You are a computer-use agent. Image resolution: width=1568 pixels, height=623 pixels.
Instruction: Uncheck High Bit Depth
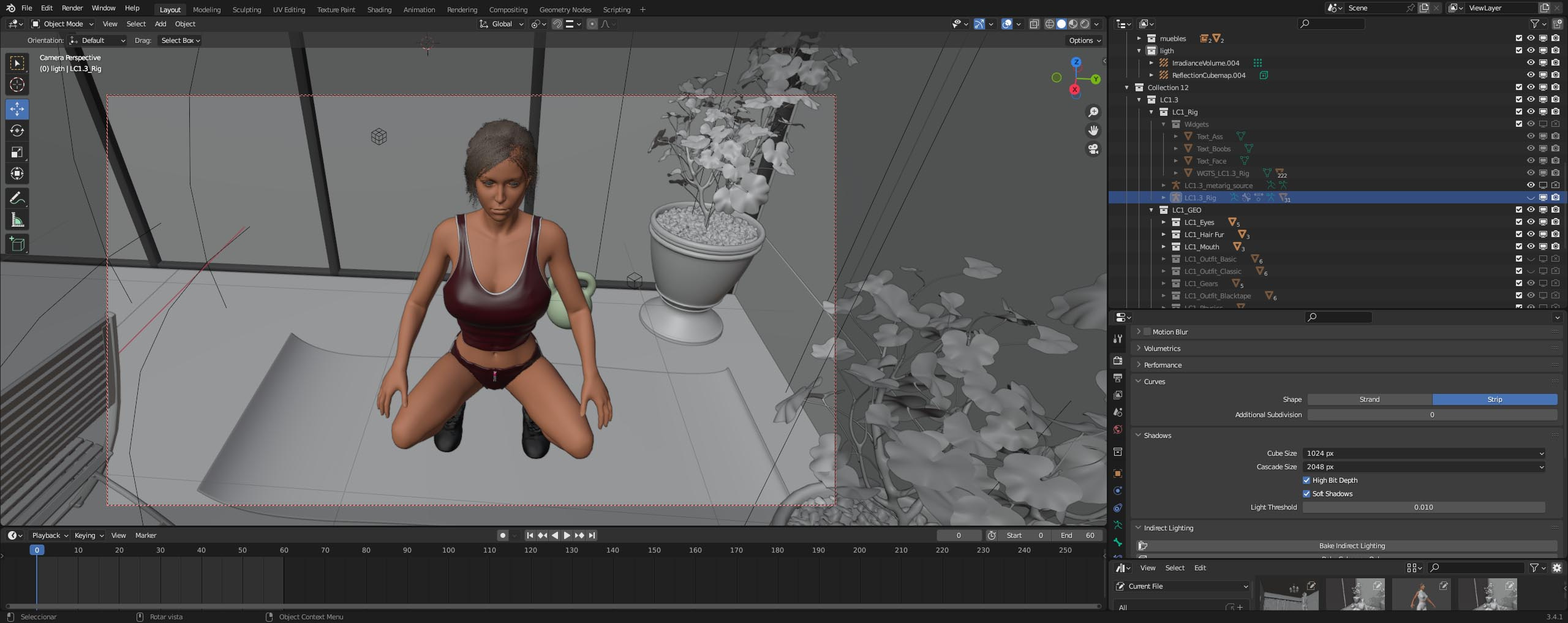1306,480
